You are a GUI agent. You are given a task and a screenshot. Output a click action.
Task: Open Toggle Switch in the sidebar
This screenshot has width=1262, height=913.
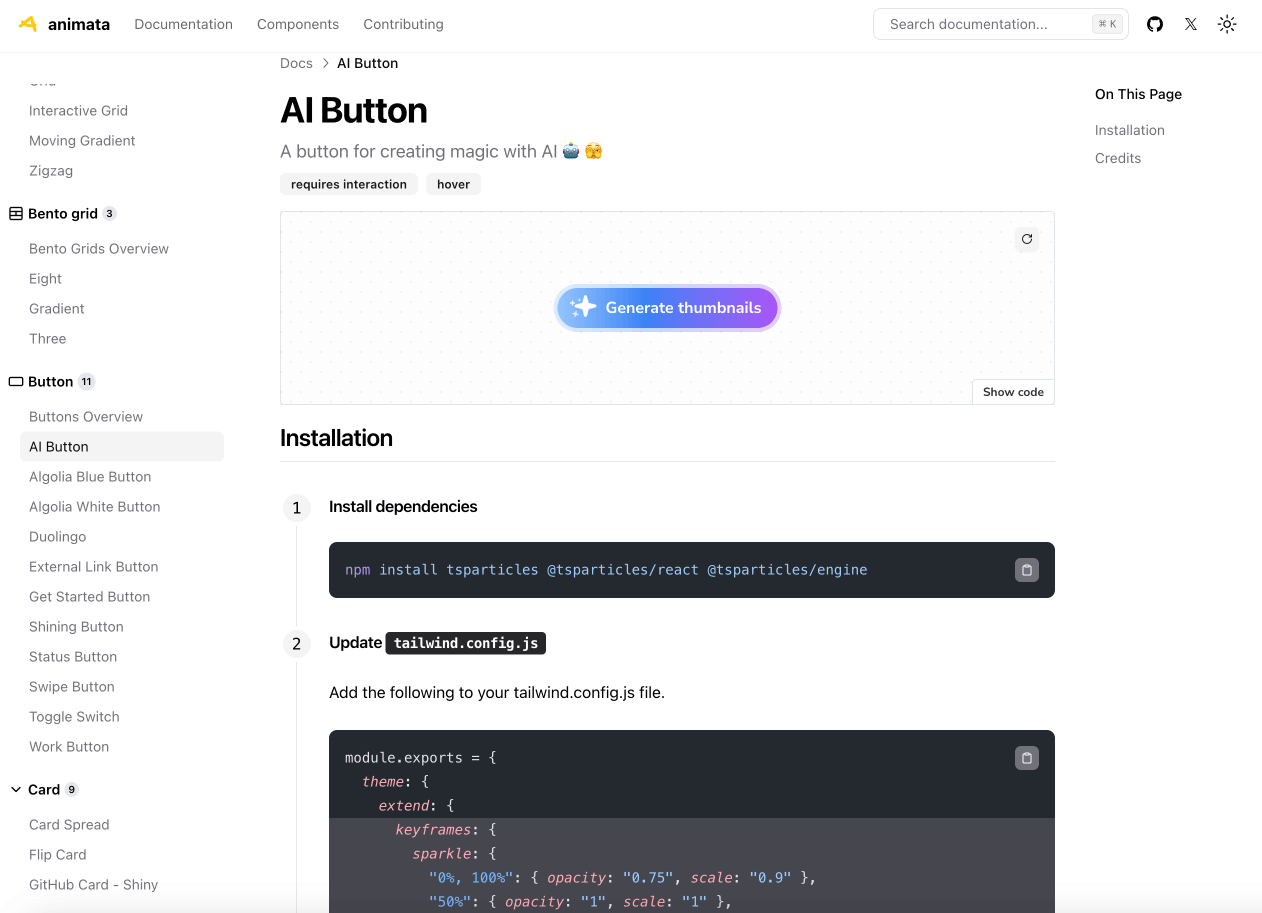(74, 717)
